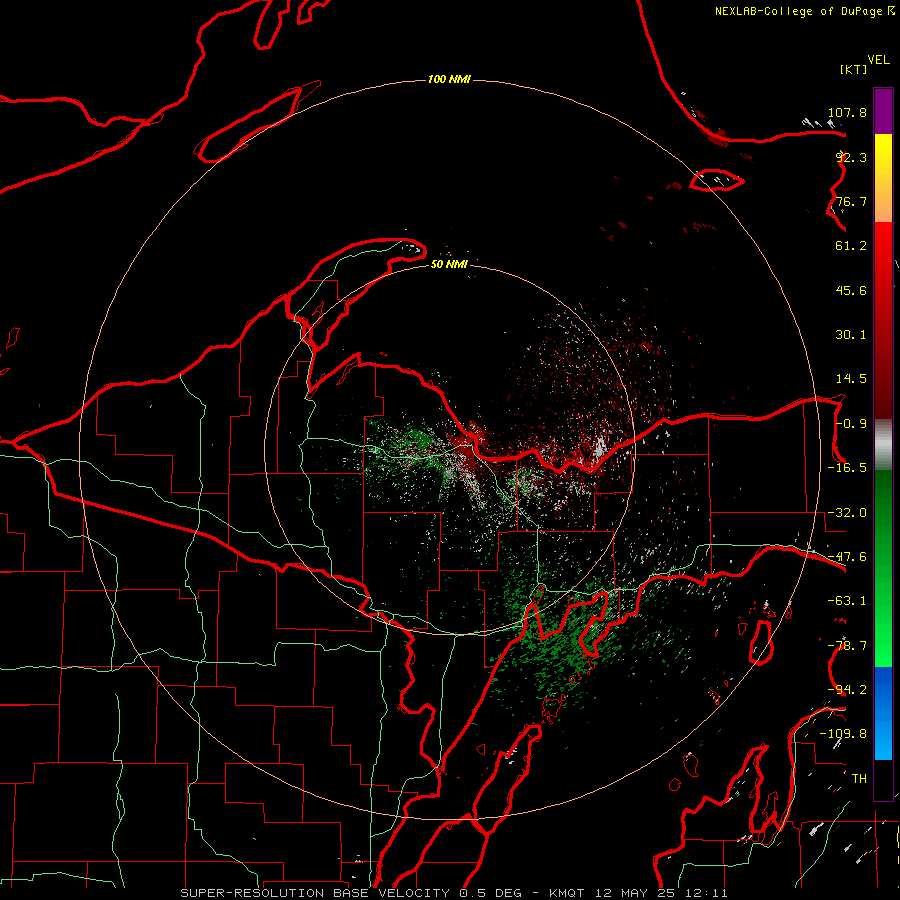Select the 92.3 velocity scale value

click(851, 157)
